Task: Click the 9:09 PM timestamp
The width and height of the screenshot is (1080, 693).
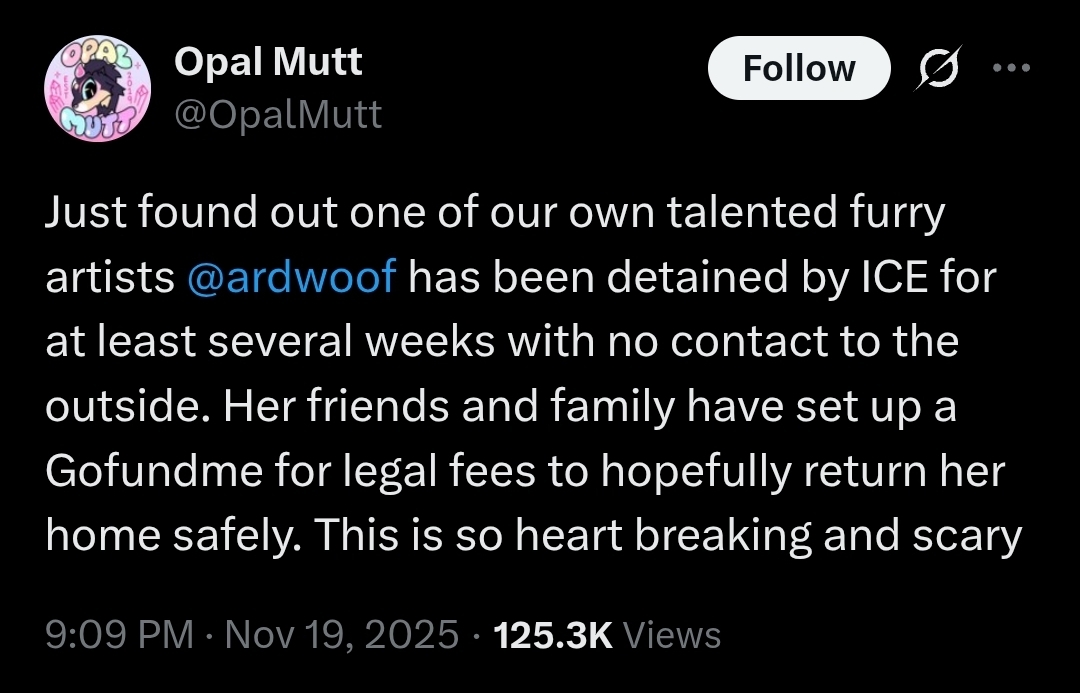Action: [120, 635]
